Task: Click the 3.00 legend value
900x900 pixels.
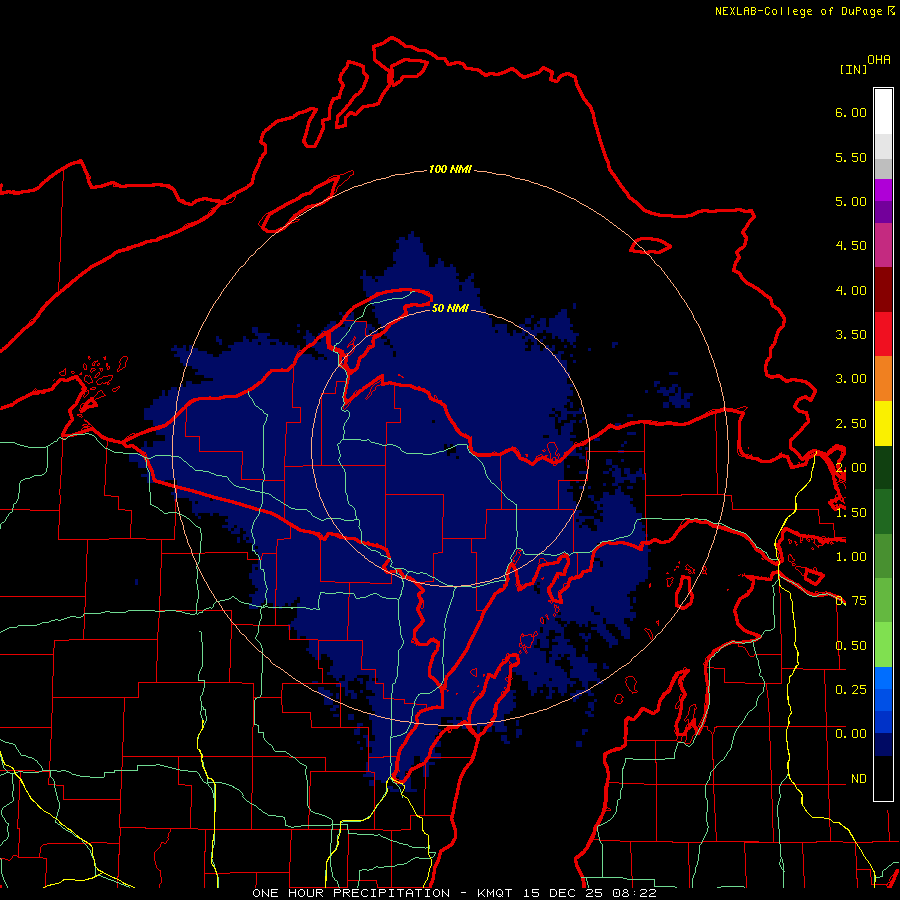Action: coord(851,379)
